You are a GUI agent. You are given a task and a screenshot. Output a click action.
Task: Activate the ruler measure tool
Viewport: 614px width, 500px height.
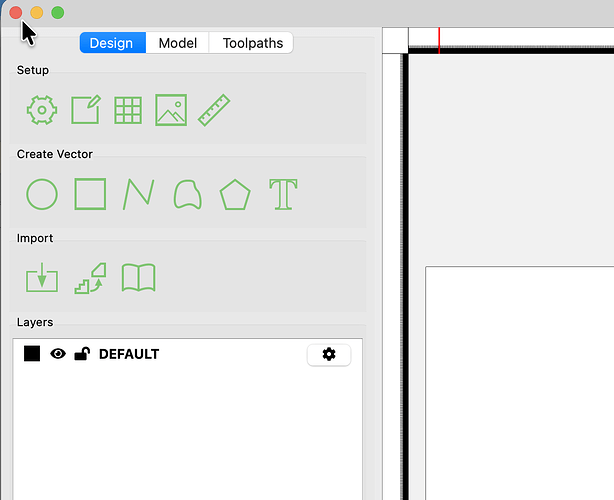tap(214, 110)
